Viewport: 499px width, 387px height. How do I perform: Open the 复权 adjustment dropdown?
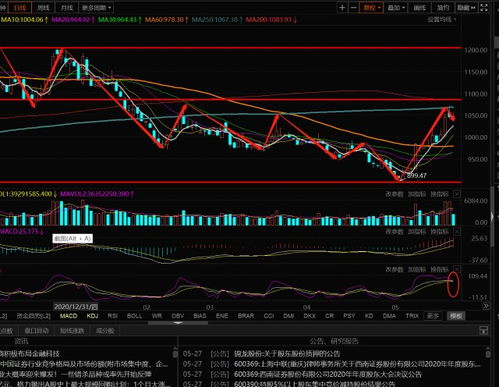point(371,8)
